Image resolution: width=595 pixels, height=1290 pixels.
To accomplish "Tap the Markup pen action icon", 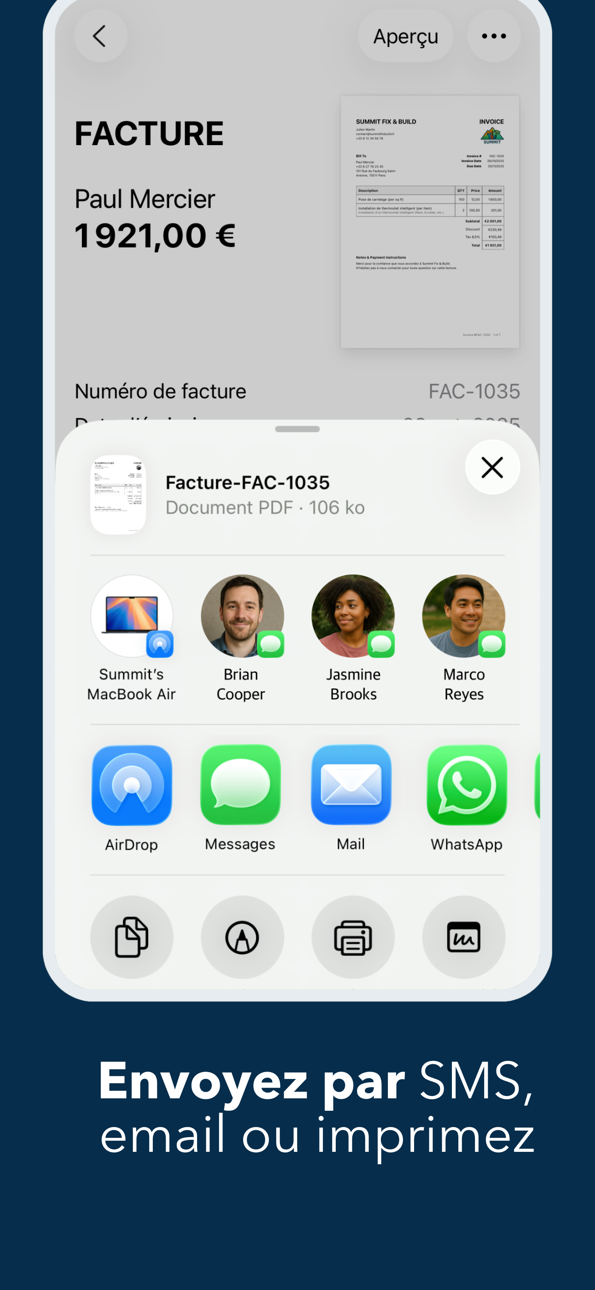I will [x=242, y=937].
